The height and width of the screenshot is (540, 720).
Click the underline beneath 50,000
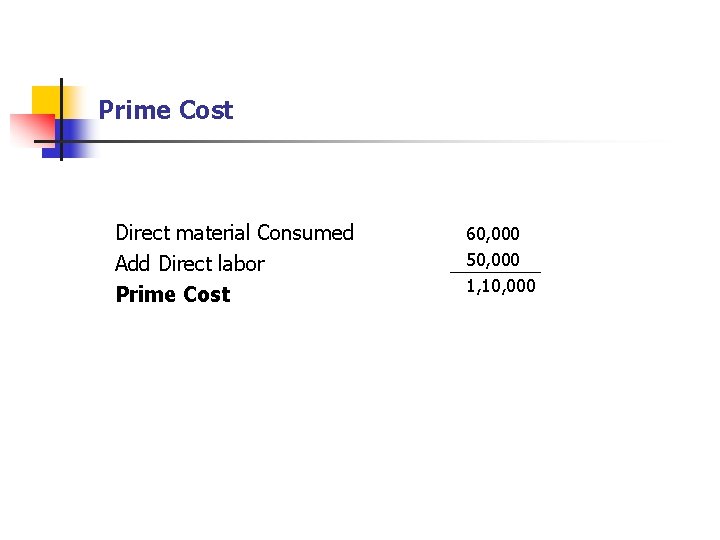[x=495, y=272]
